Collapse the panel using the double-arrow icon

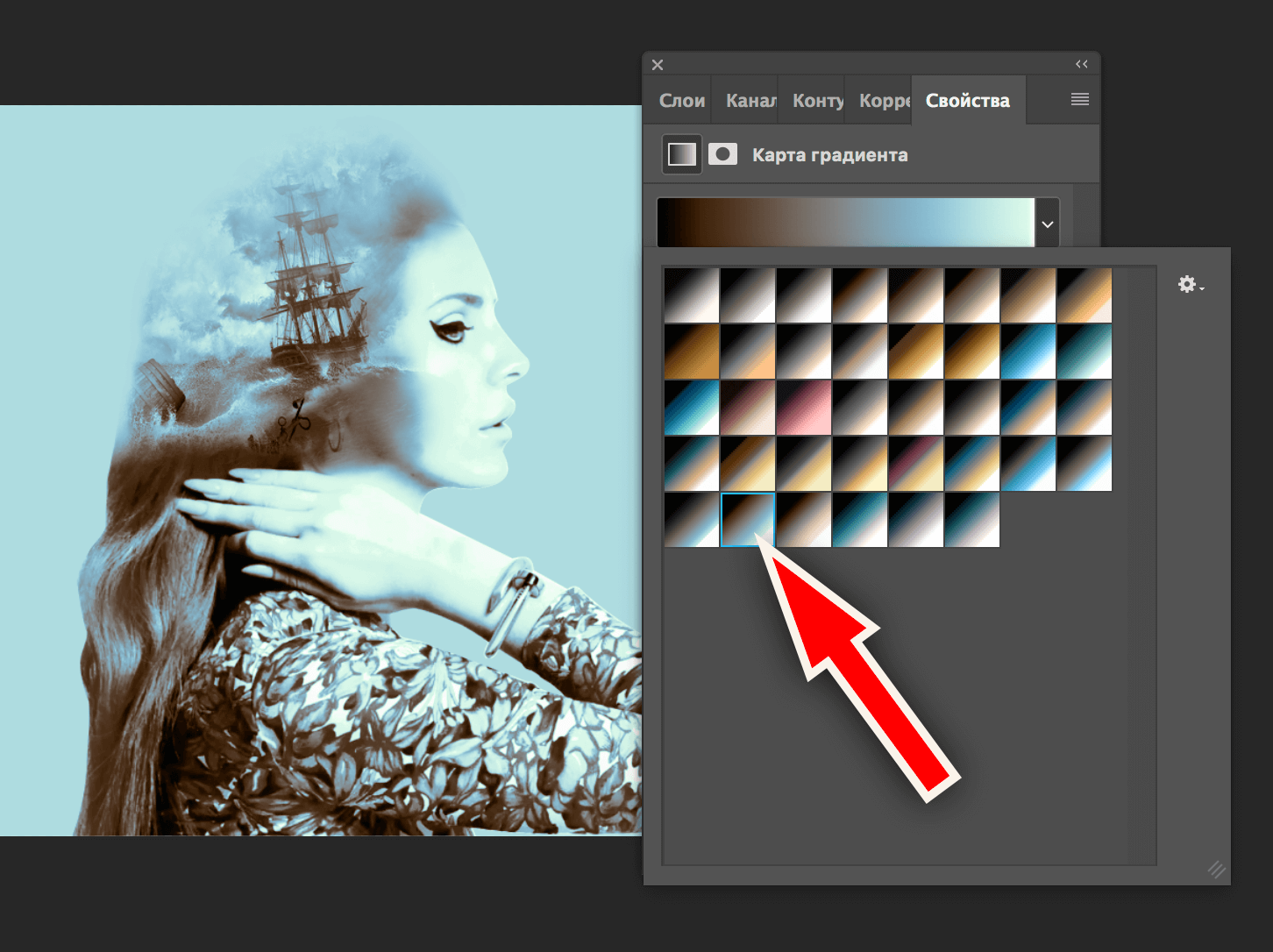pos(1081,64)
